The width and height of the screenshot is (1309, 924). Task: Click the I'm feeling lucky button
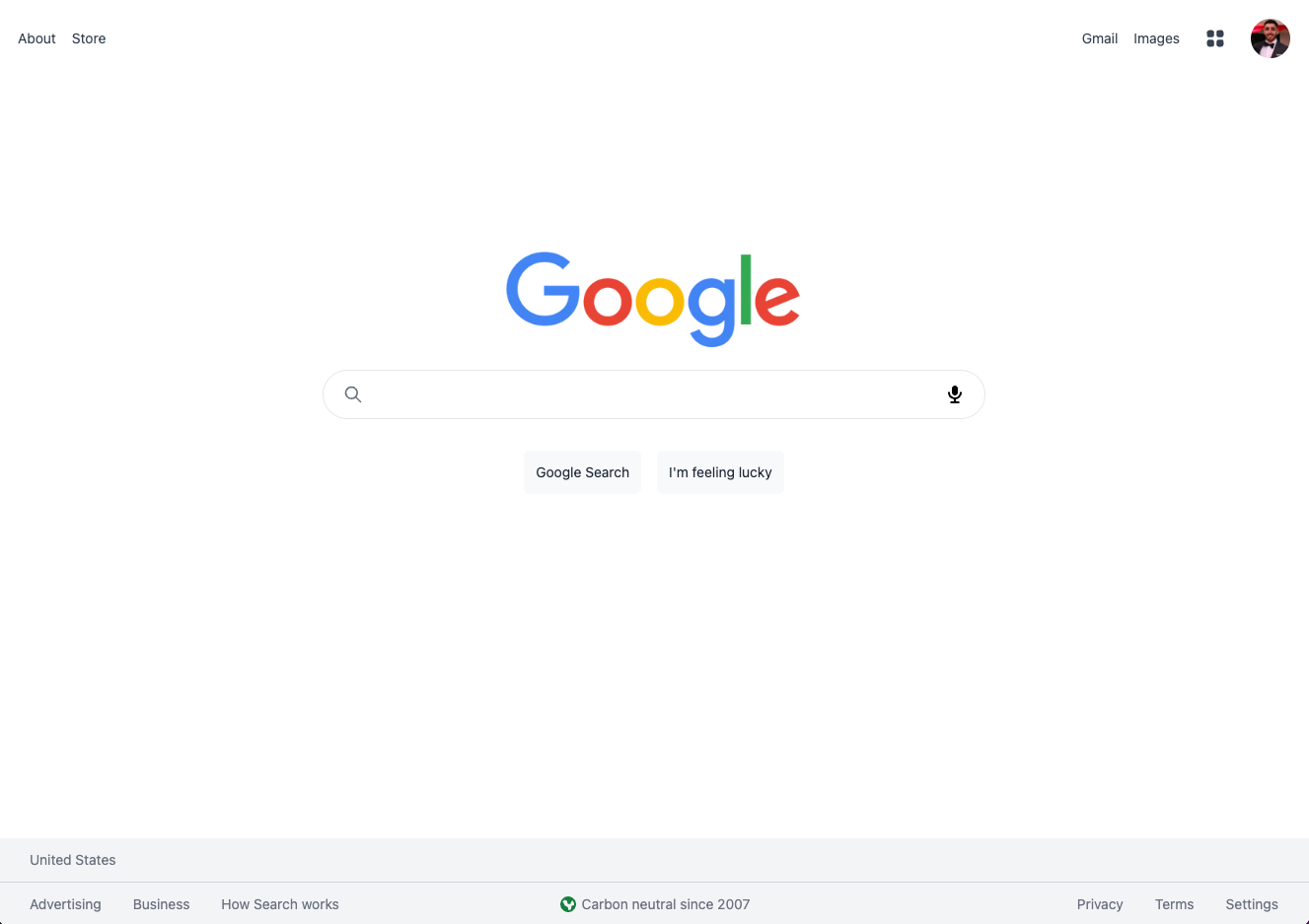(720, 472)
